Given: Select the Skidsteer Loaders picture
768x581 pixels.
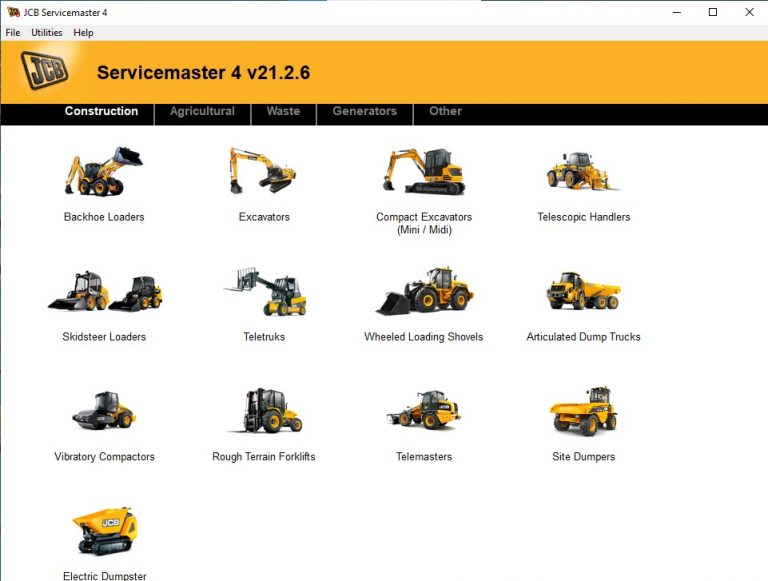Looking at the screenshot, I should tap(105, 291).
